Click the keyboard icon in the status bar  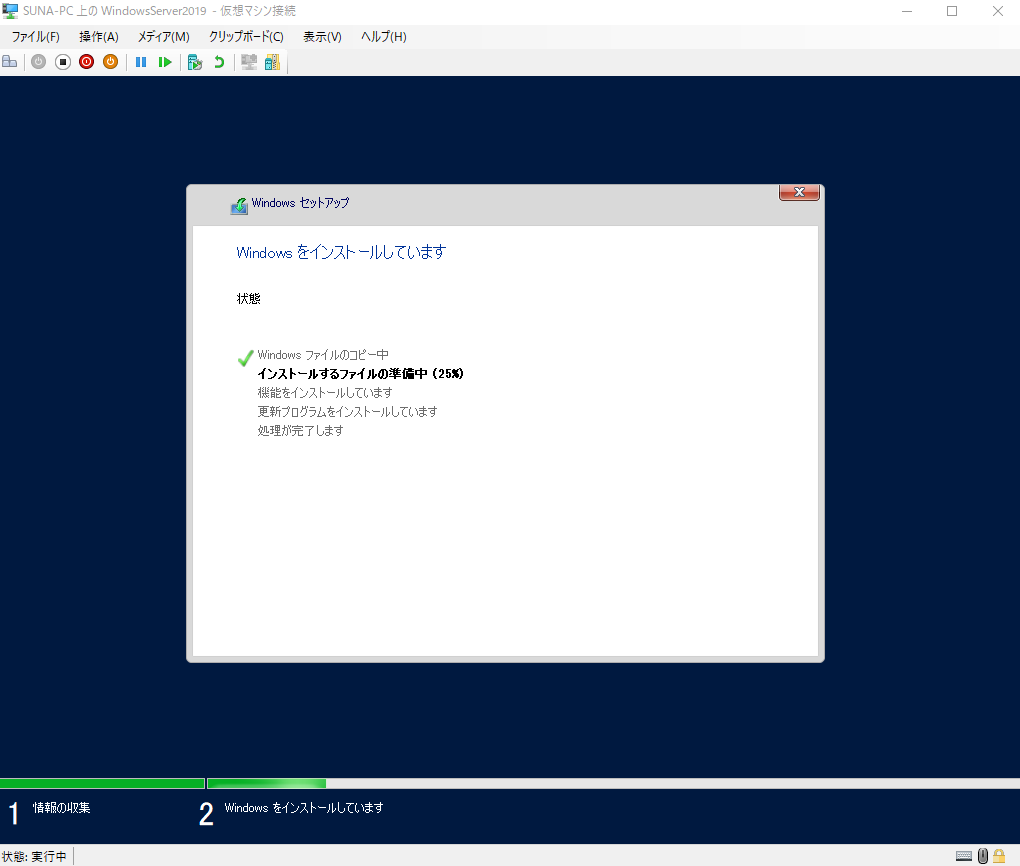[964, 856]
